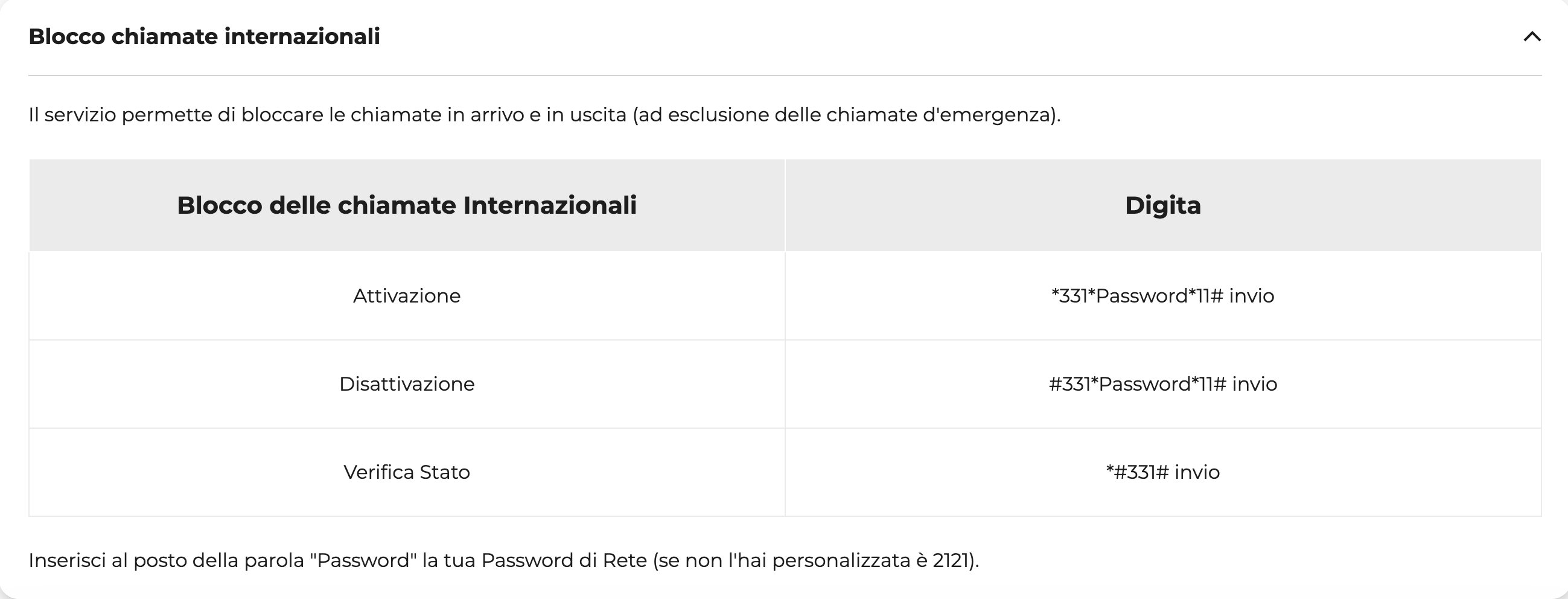
Task: Click the status check code *#331# invio
Action: 1162,472
